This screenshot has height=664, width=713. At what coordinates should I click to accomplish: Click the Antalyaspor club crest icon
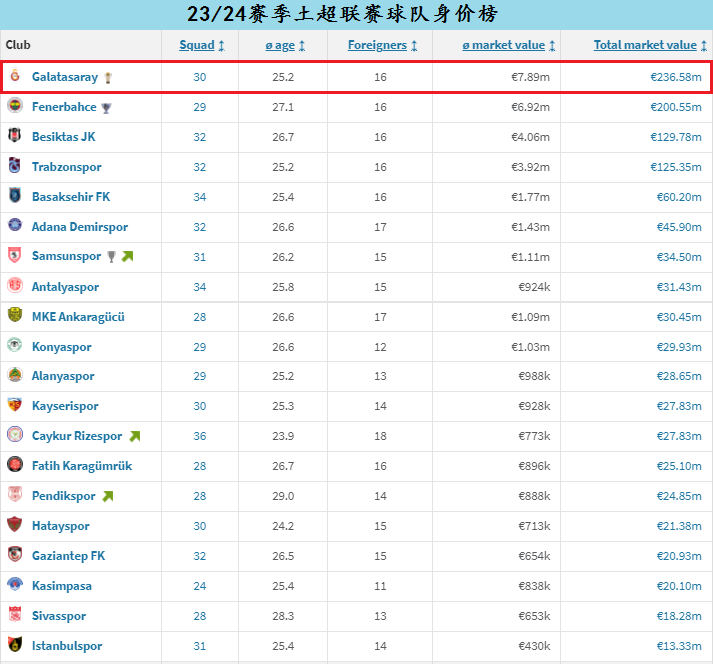15,285
